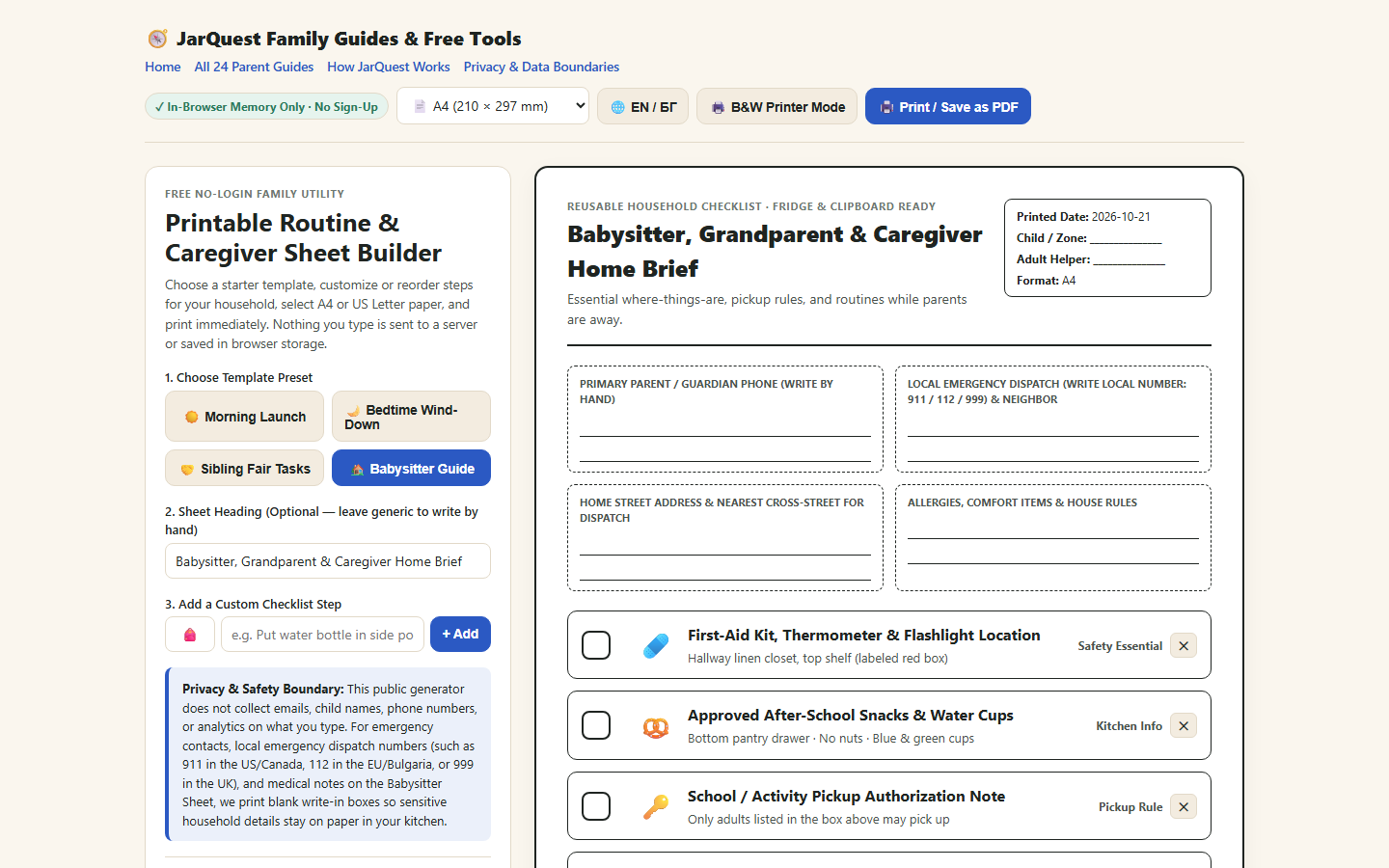Mark the Pickup Authorization Note checkbox
Viewport: 1389px width, 868px height.
click(596, 806)
